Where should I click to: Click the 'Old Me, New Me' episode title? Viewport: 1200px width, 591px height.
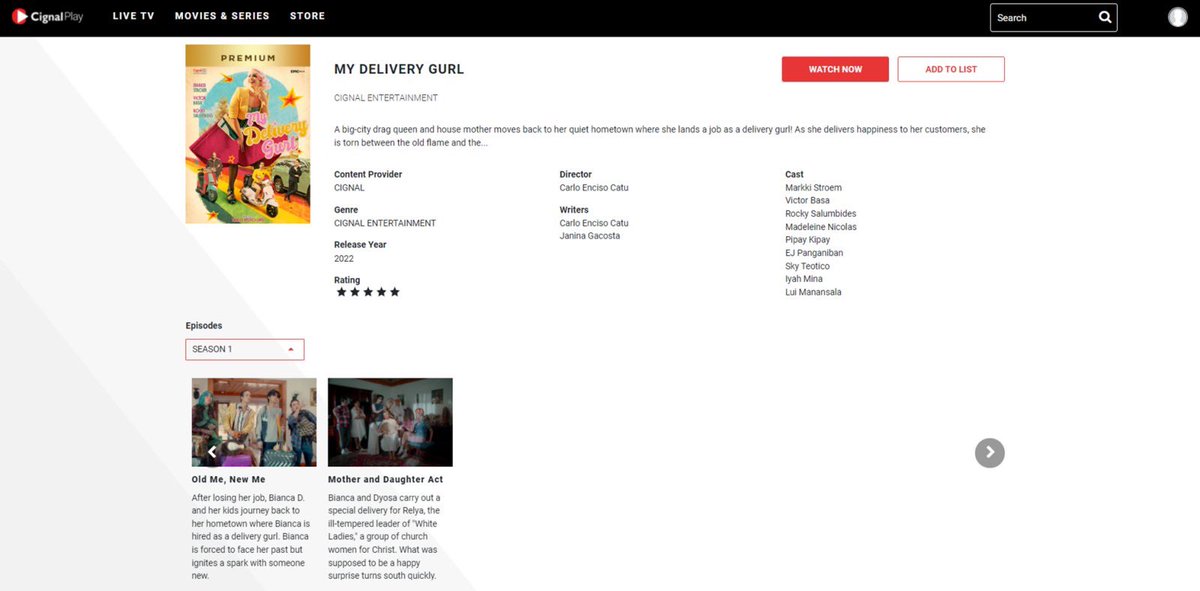tap(229, 480)
